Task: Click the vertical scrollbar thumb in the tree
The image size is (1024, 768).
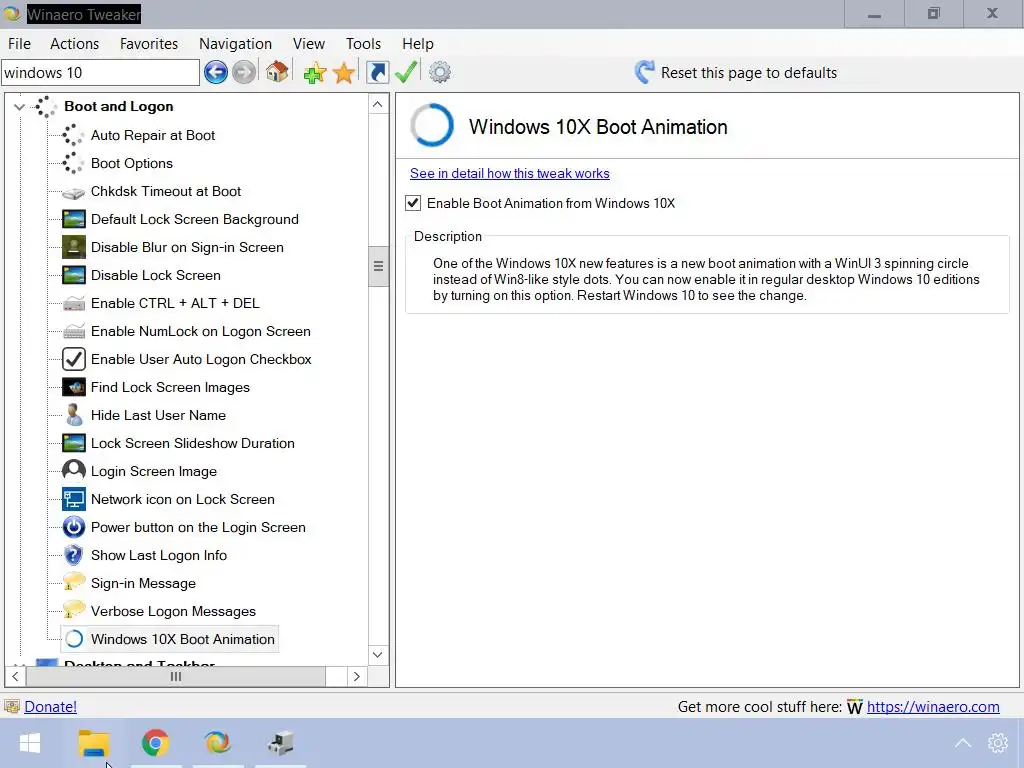Action: 377,266
